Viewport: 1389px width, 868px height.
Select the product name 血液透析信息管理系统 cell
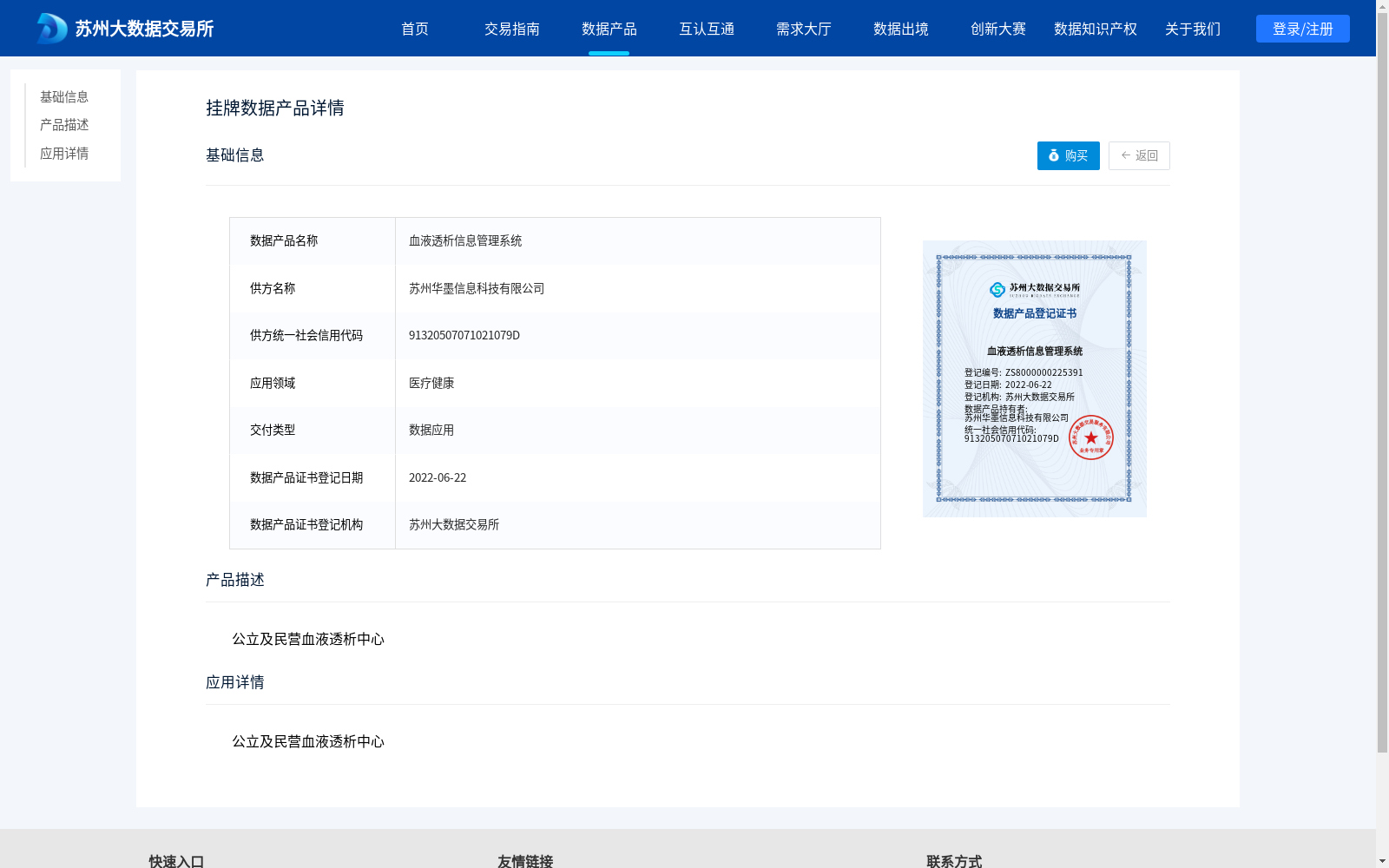click(x=638, y=241)
